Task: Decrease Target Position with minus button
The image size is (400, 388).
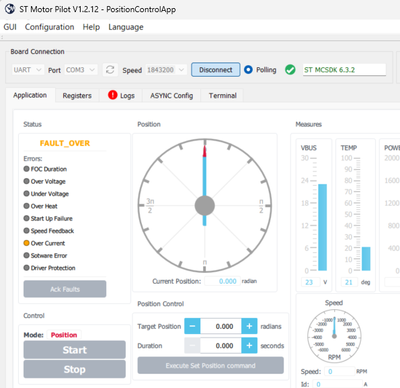Action: click(192, 326)
